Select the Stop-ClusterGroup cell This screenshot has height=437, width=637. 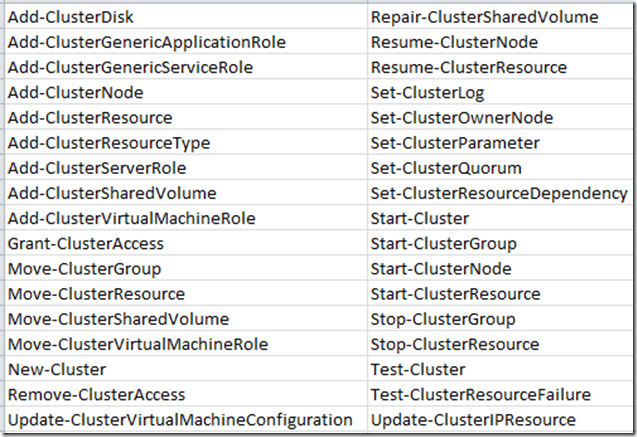pos(443,319)
